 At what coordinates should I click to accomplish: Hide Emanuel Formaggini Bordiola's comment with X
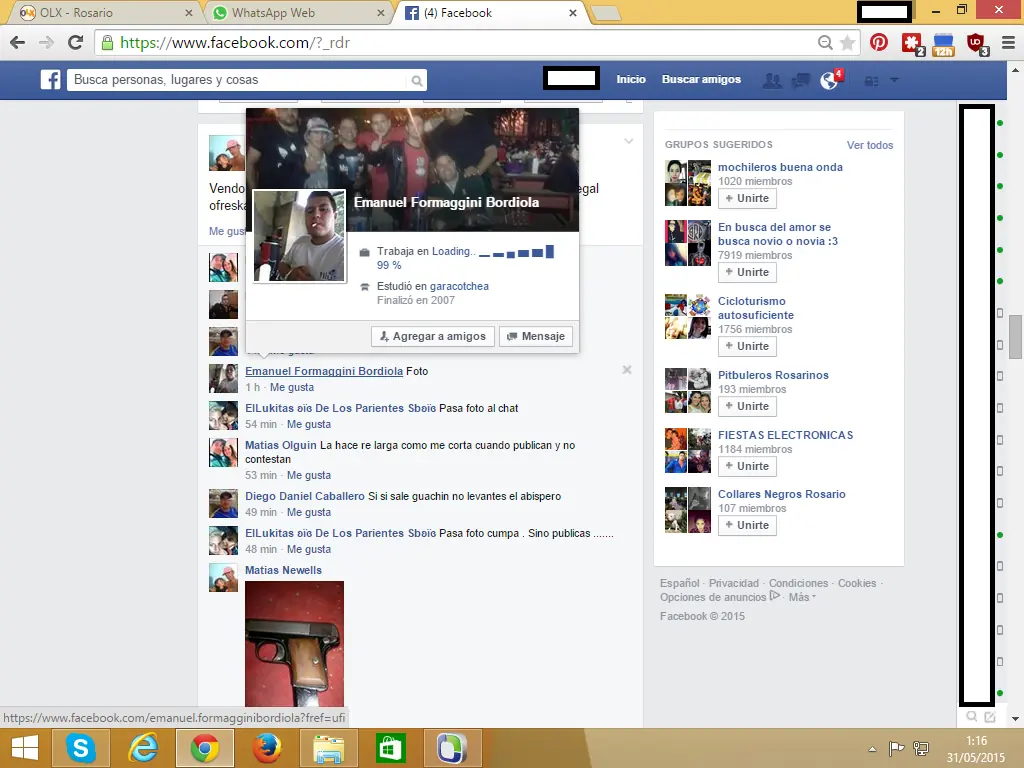click(x=627, y=370)
